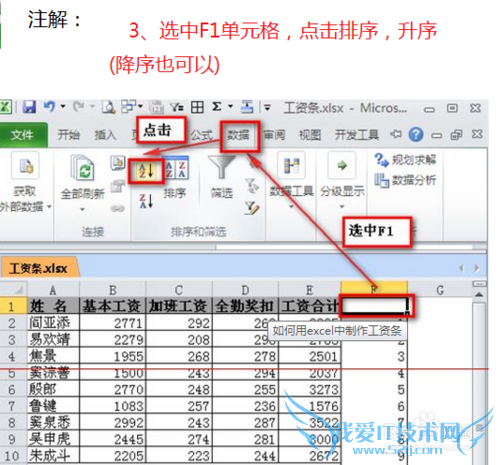
Task: Click the 姓 名 header cell
Action: 53,306
